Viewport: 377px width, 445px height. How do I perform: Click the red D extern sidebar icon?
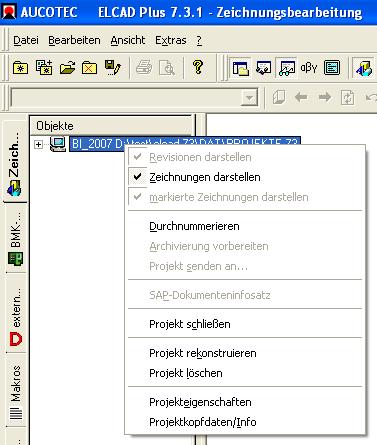(x=16, y=339)
